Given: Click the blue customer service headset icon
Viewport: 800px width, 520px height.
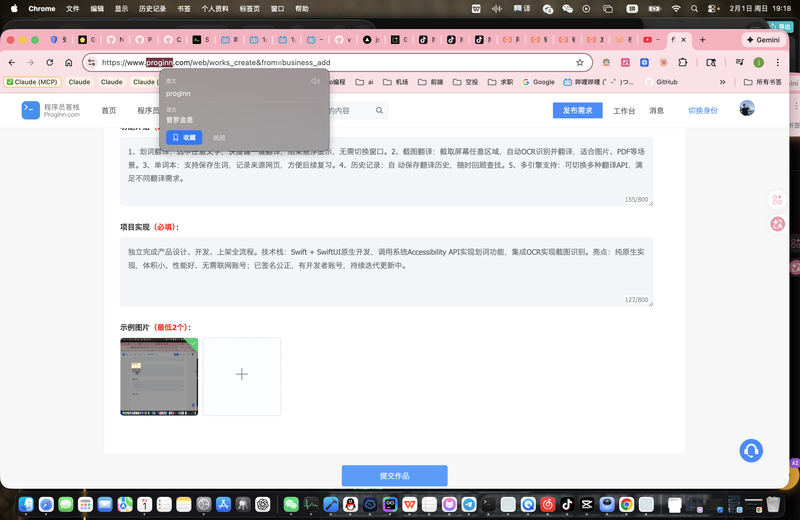Looking at the screenshot, I should [x=751, y=451].
